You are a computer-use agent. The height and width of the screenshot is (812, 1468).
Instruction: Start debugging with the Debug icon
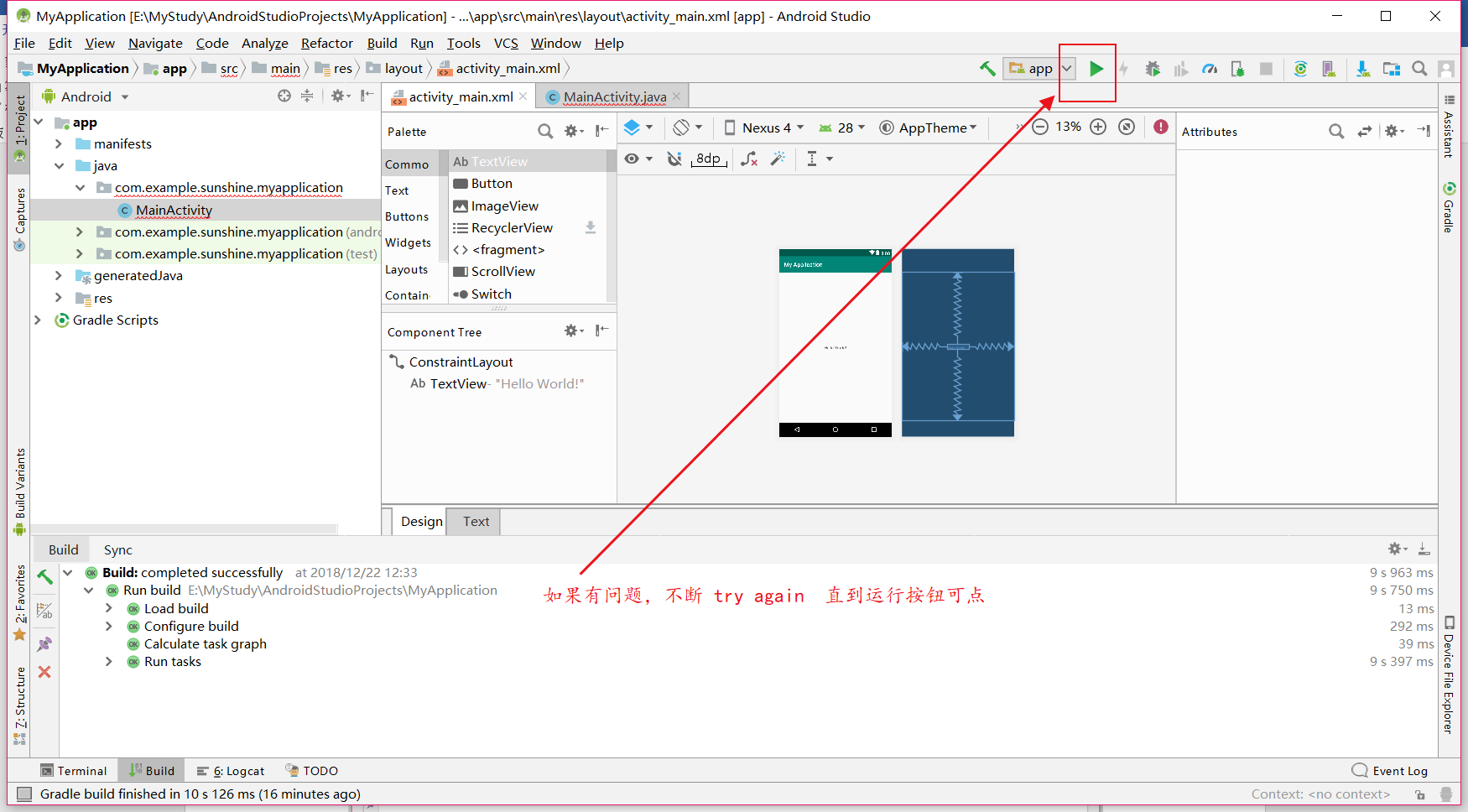pyautogui.click(x=1153, y=69)
